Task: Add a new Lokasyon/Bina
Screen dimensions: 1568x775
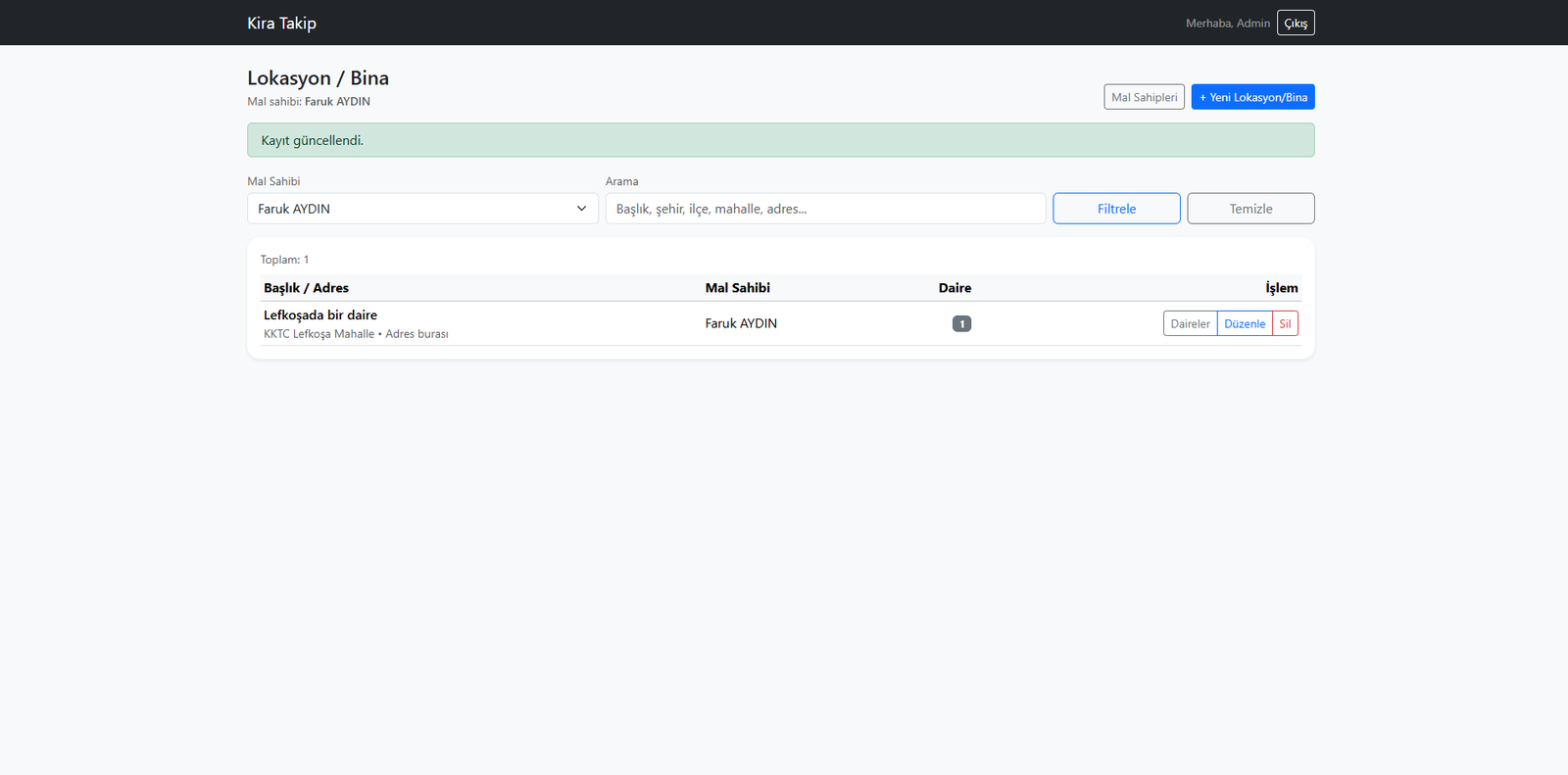Action: point(1252,97)
